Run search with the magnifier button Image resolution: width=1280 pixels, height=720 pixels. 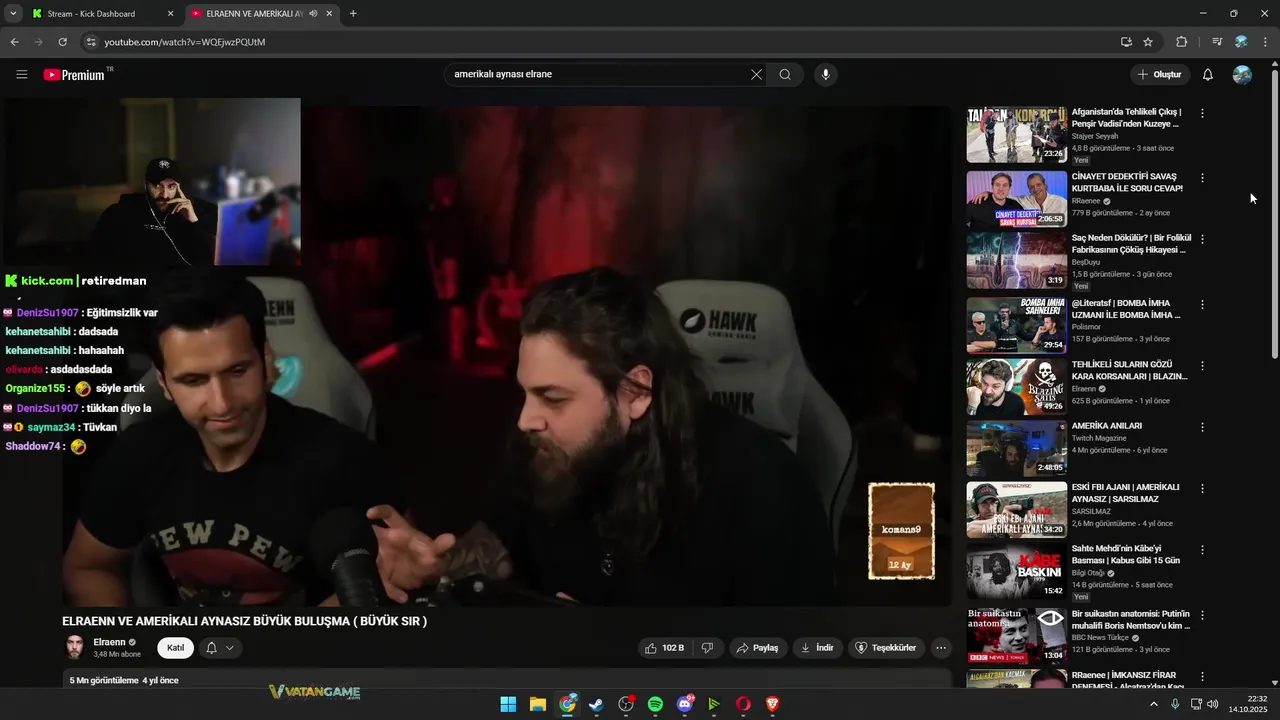[785, 74]
